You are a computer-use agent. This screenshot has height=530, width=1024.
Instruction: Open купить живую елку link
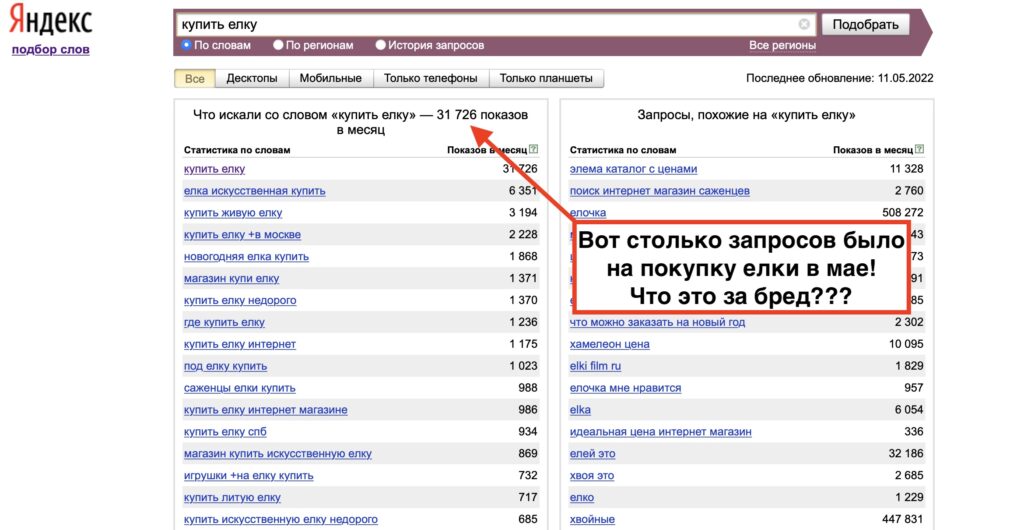pos(233,213)
